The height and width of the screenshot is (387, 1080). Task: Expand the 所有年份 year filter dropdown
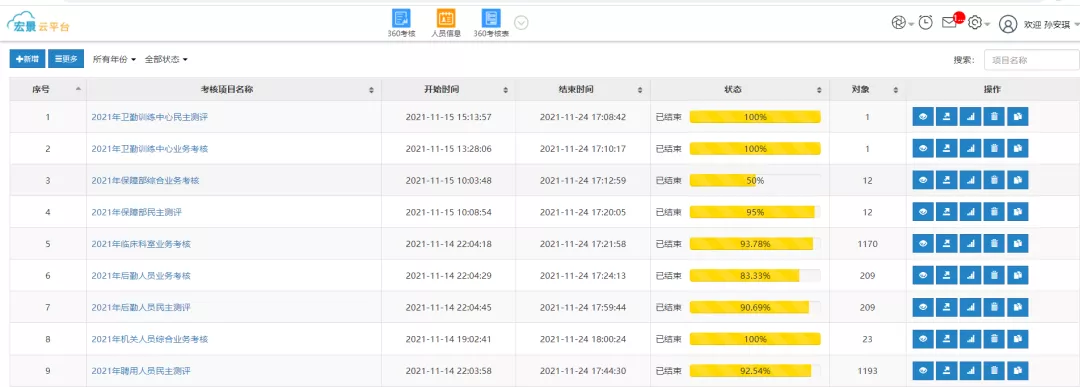[114, 60]
